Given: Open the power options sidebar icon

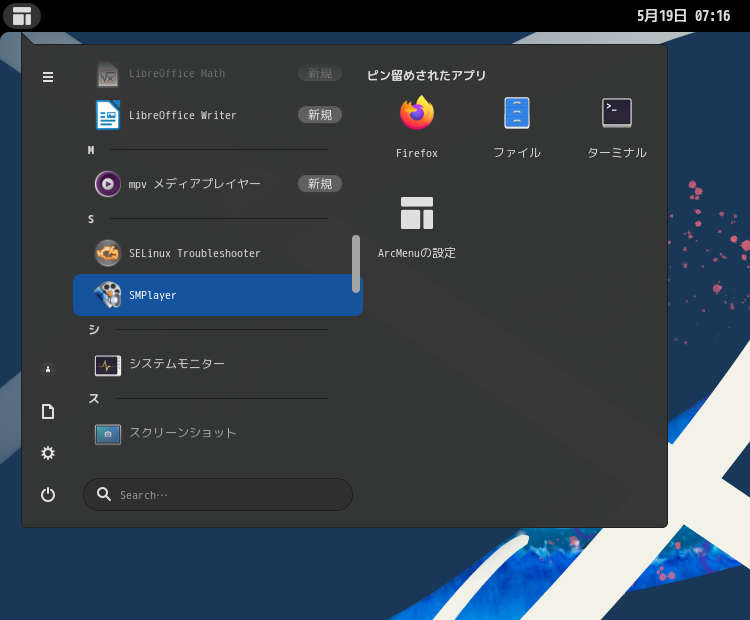Looking at the screenshot, I should pos(48,494).
